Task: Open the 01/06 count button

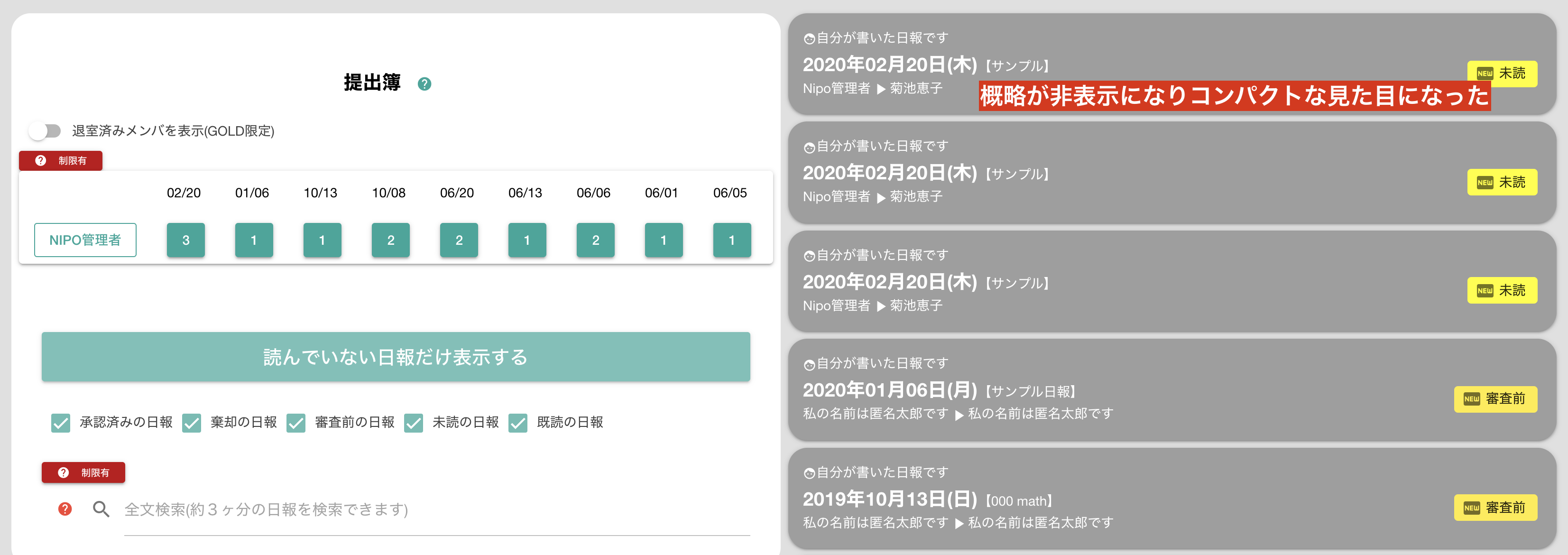Action: (x=254, y=240)
